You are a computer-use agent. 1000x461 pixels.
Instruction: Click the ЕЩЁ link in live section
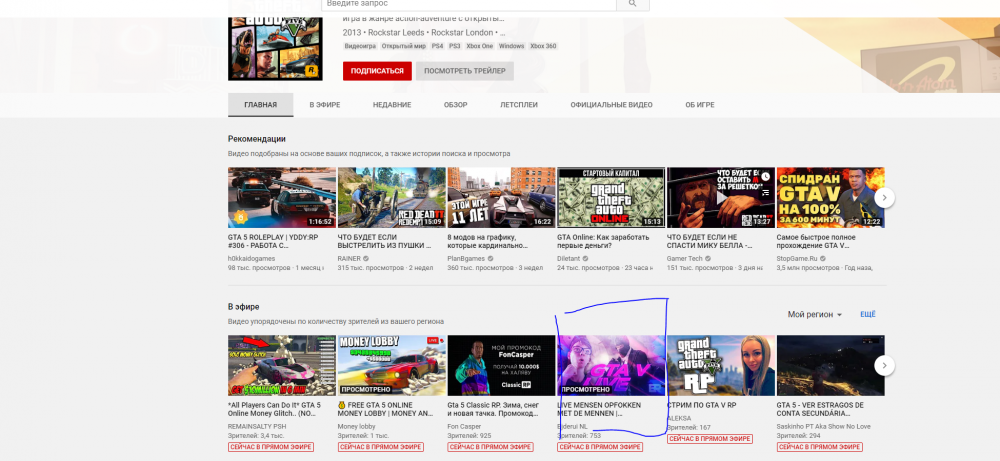click(867, 314)
